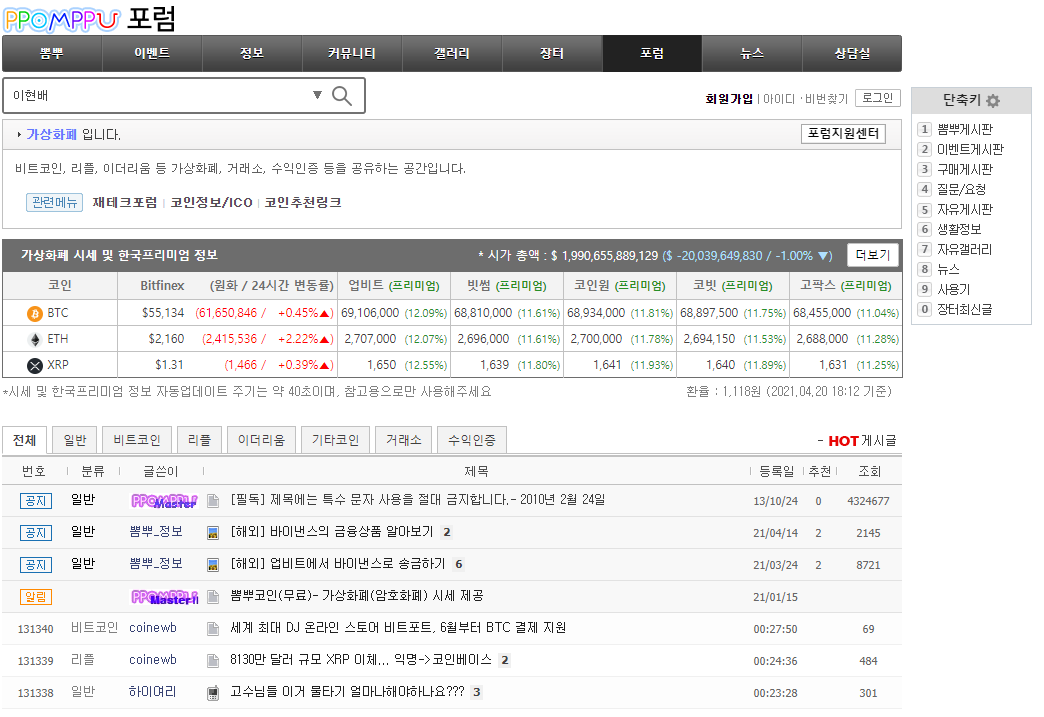This screenshot has height=717, width=1044.
Task: Open the 뽐뿌 main menu
Action: [x=52, y=53]
